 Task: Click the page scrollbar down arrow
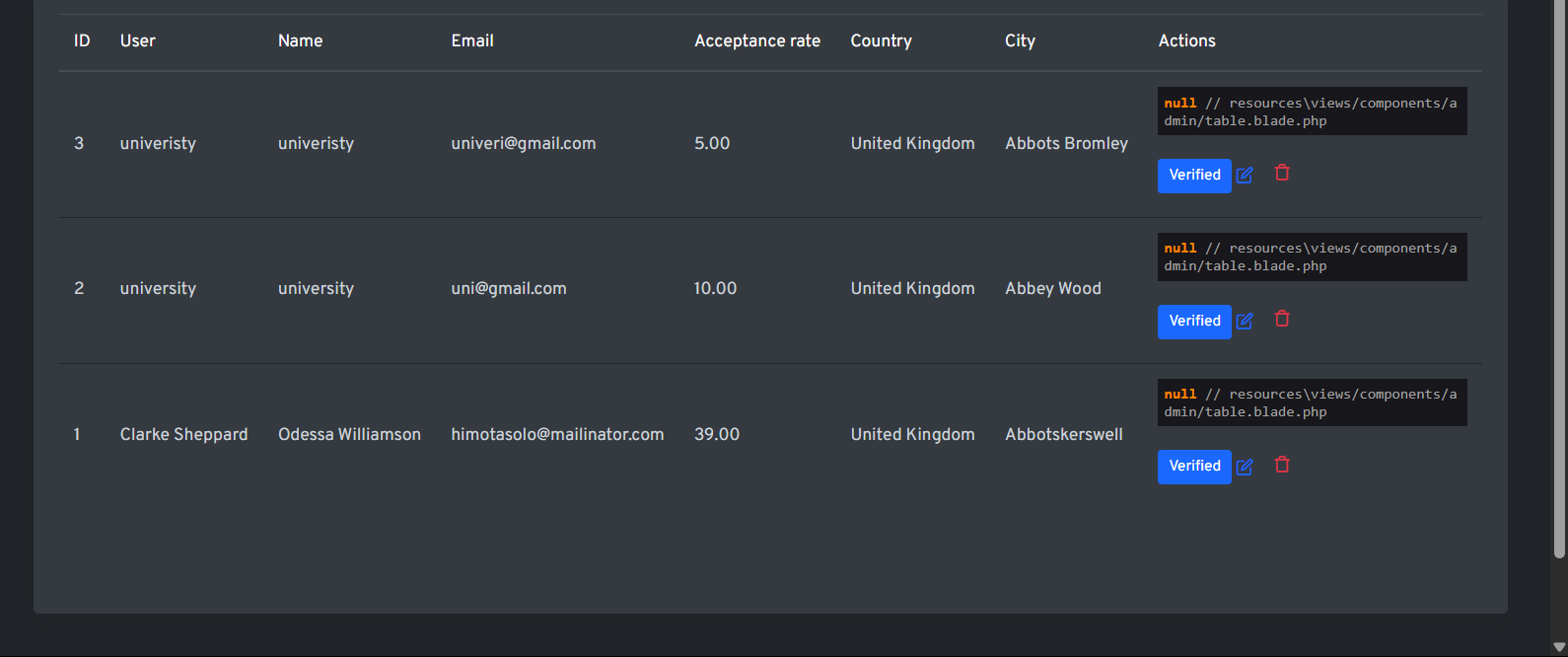click(x=1559, y=647)
